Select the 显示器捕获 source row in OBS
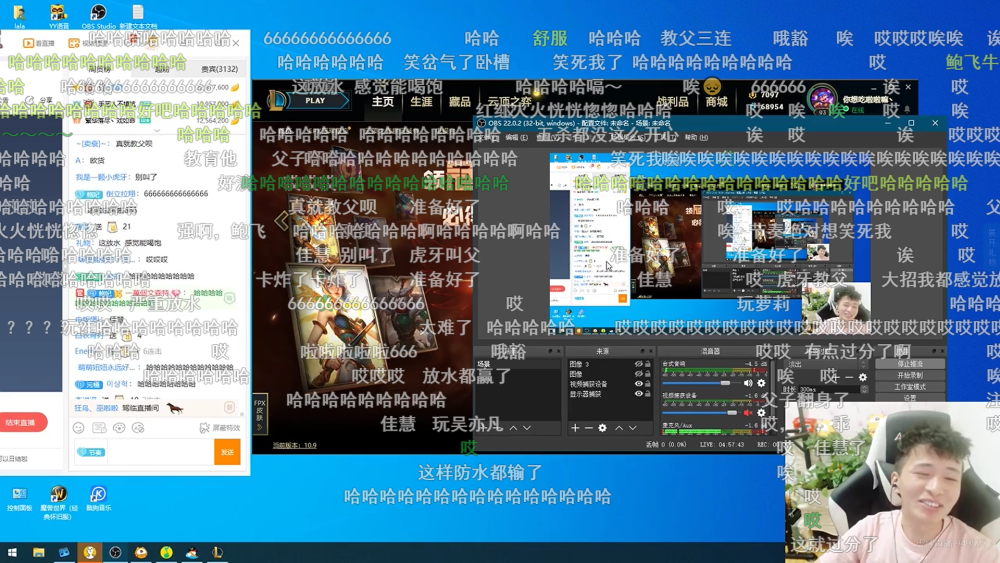This screenshot has width=1000, height=563. [x=610, y=394]
